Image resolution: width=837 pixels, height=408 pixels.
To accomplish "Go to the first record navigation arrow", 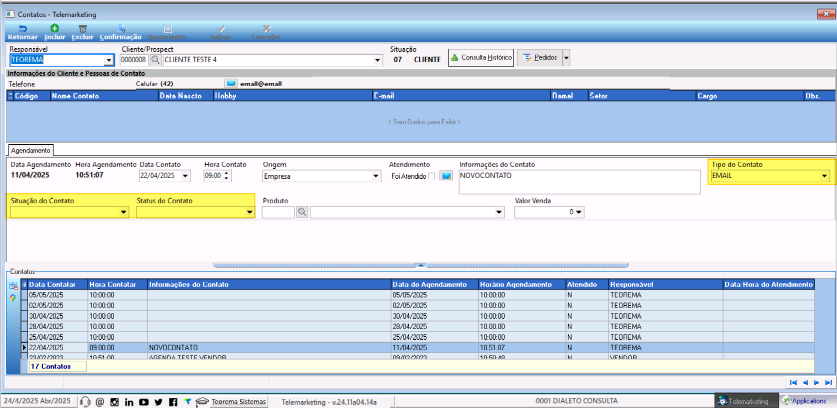I will coord(793,382).
